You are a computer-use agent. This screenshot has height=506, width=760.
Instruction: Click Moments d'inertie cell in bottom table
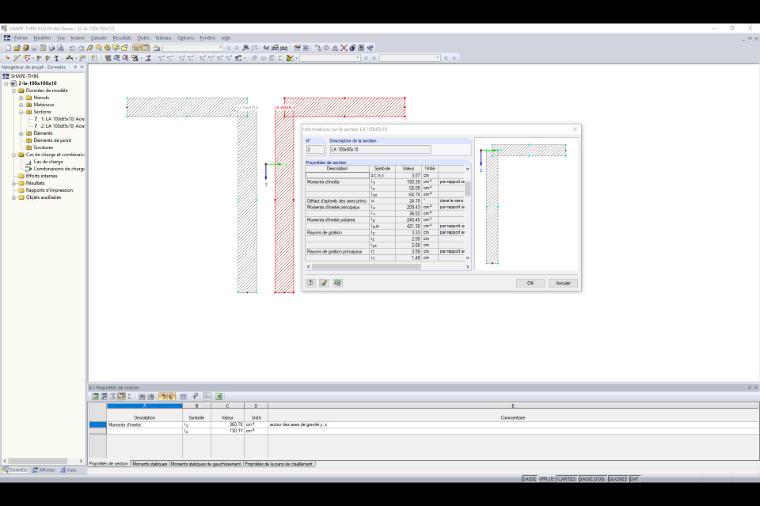tap(144, 425)
